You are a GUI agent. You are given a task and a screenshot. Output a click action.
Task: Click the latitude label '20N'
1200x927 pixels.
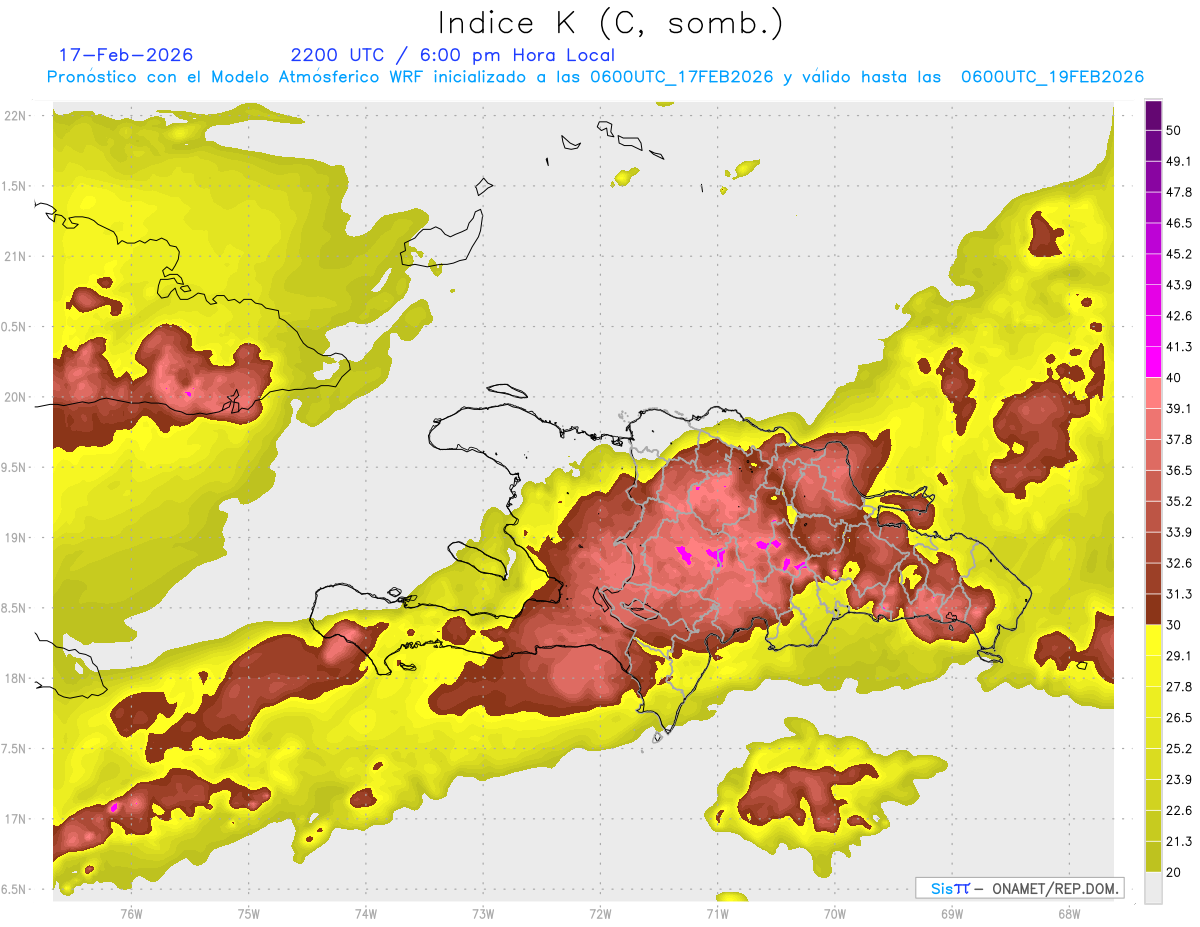point(15,397)
